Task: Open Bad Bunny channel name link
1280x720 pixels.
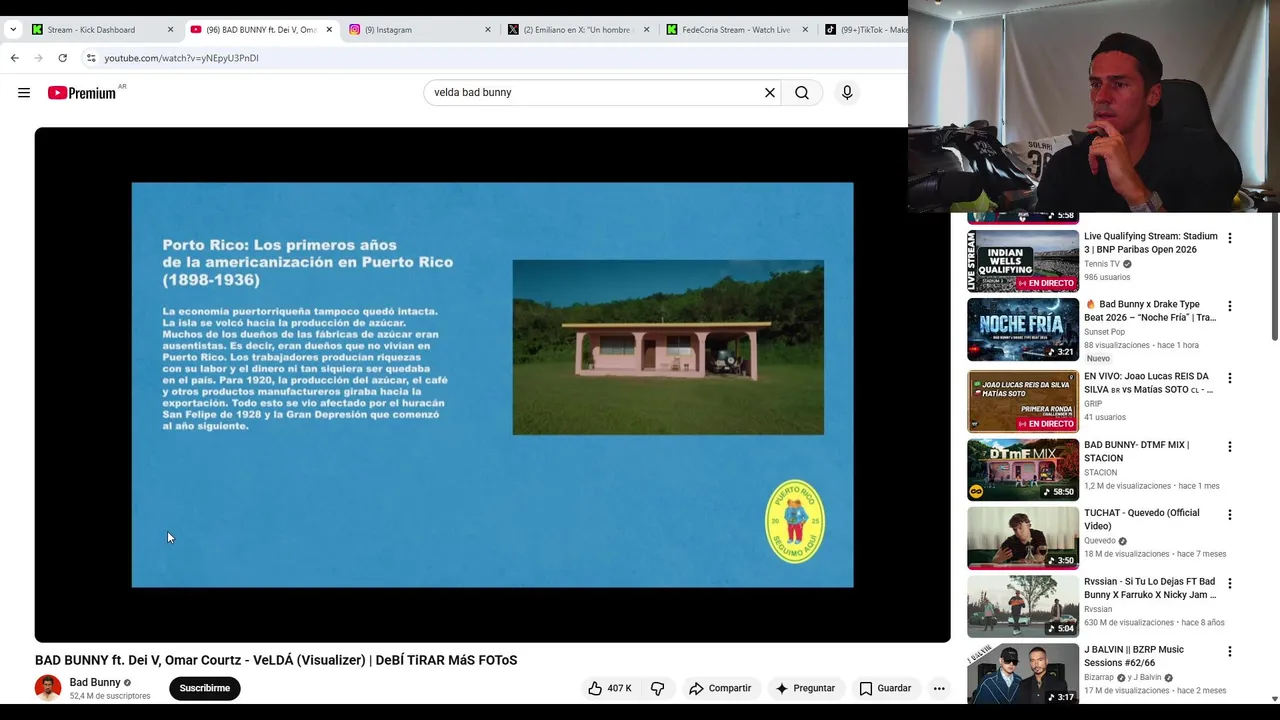Action: pyautogui.click(x=95, y=683)
